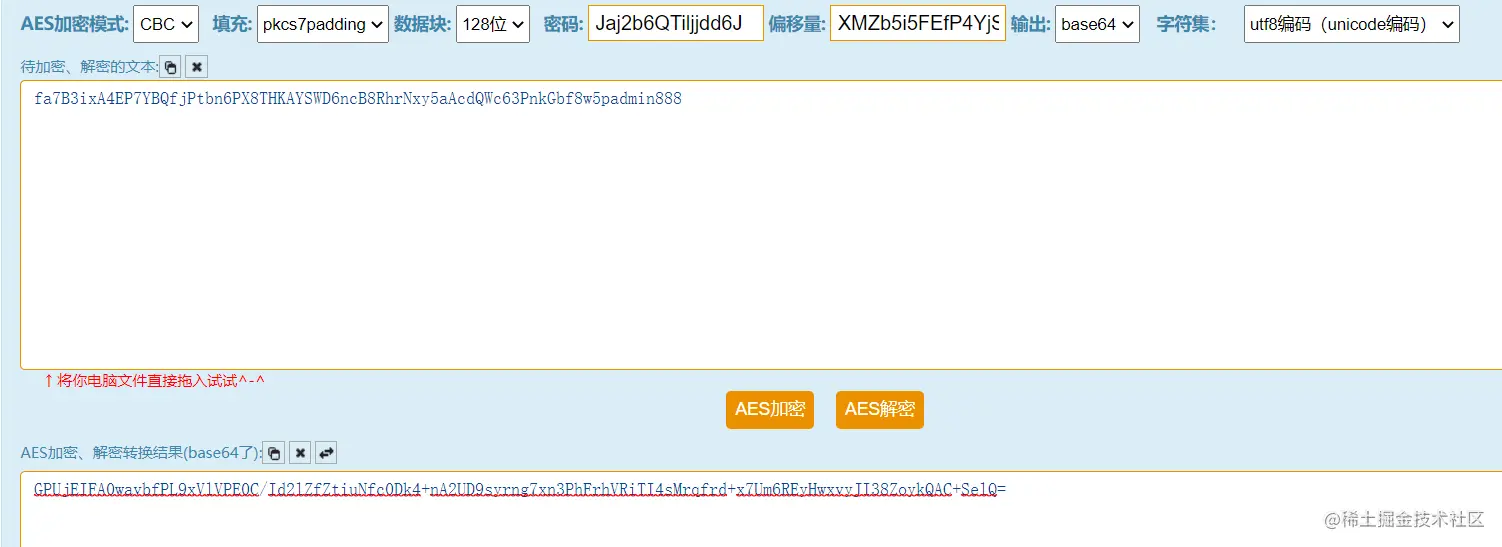Copy the input text with copy icon
The height and width of the screenshot is (547, 1502).
click(x=171, y=67)
